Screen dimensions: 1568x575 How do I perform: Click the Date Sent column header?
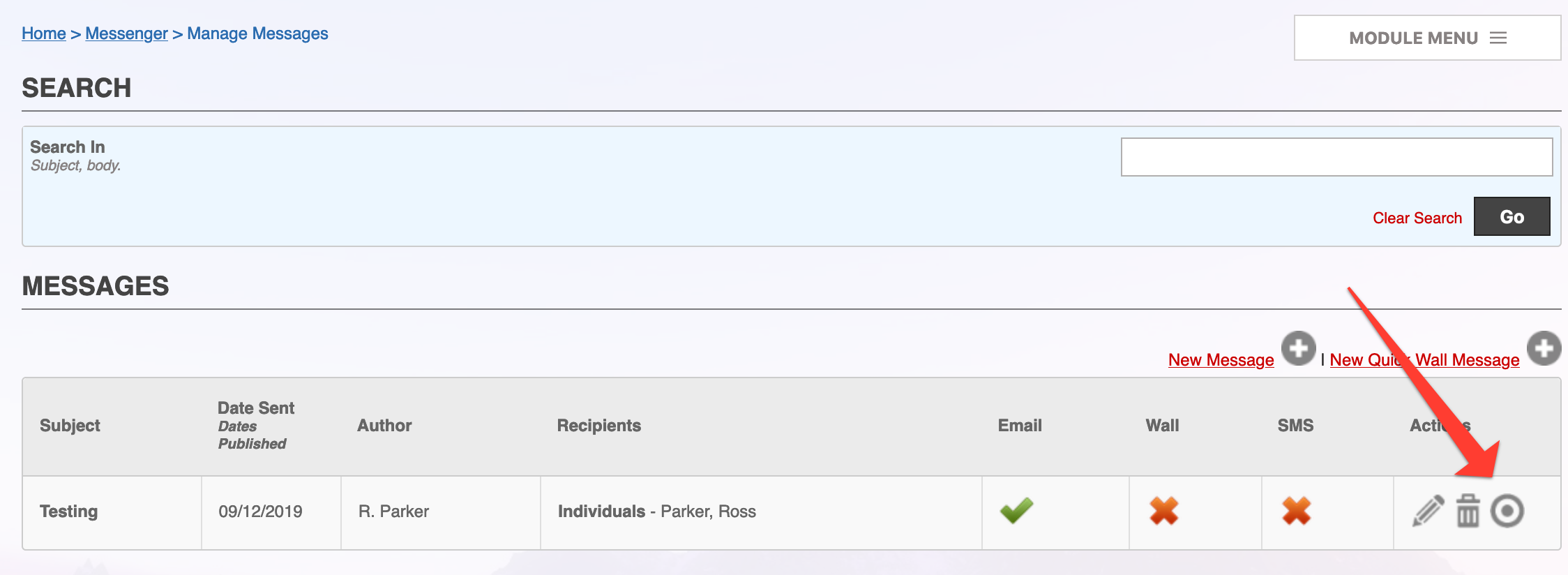256,408
